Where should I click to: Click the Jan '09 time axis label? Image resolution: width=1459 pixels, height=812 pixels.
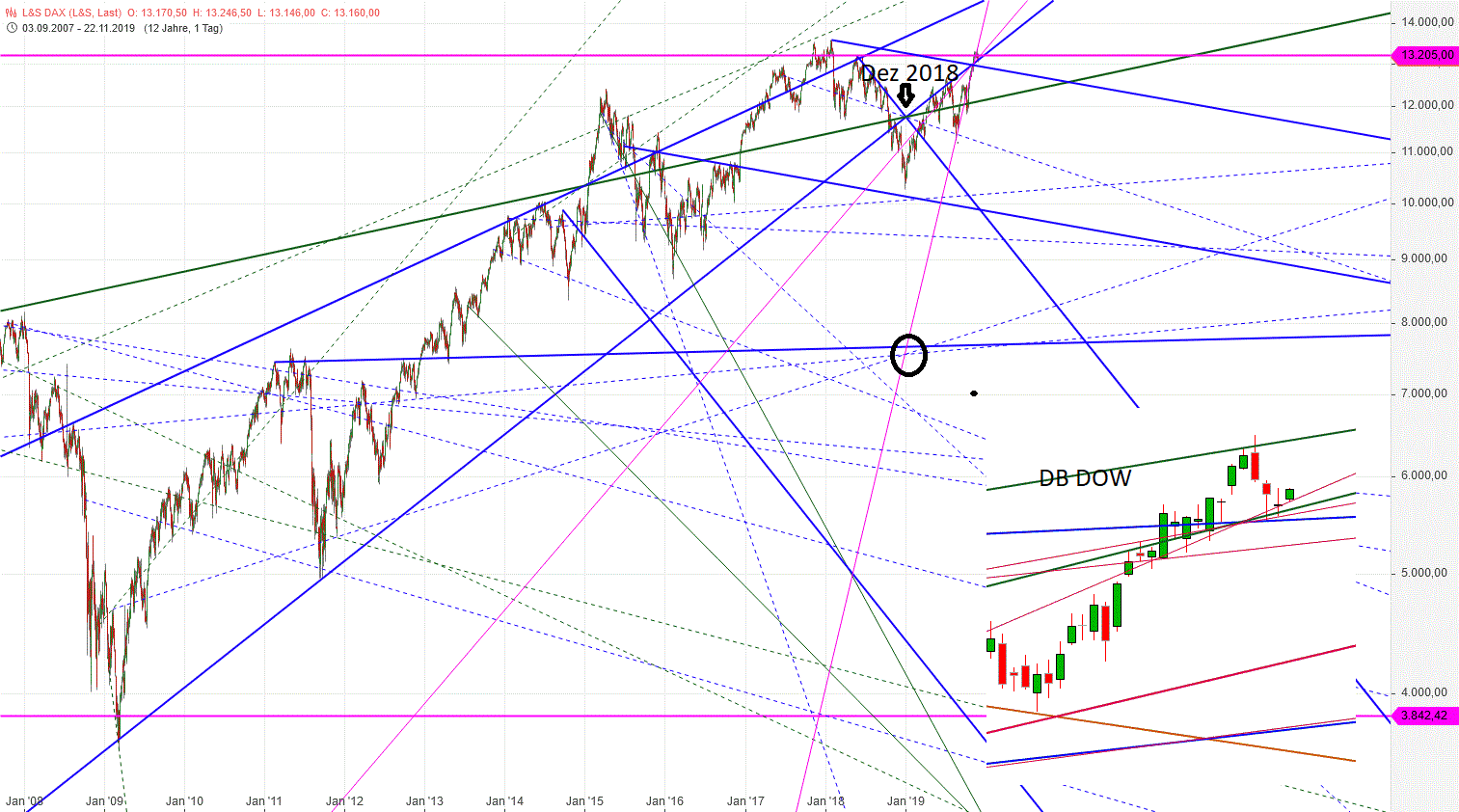pyautogui.click(x=105, y=801)
